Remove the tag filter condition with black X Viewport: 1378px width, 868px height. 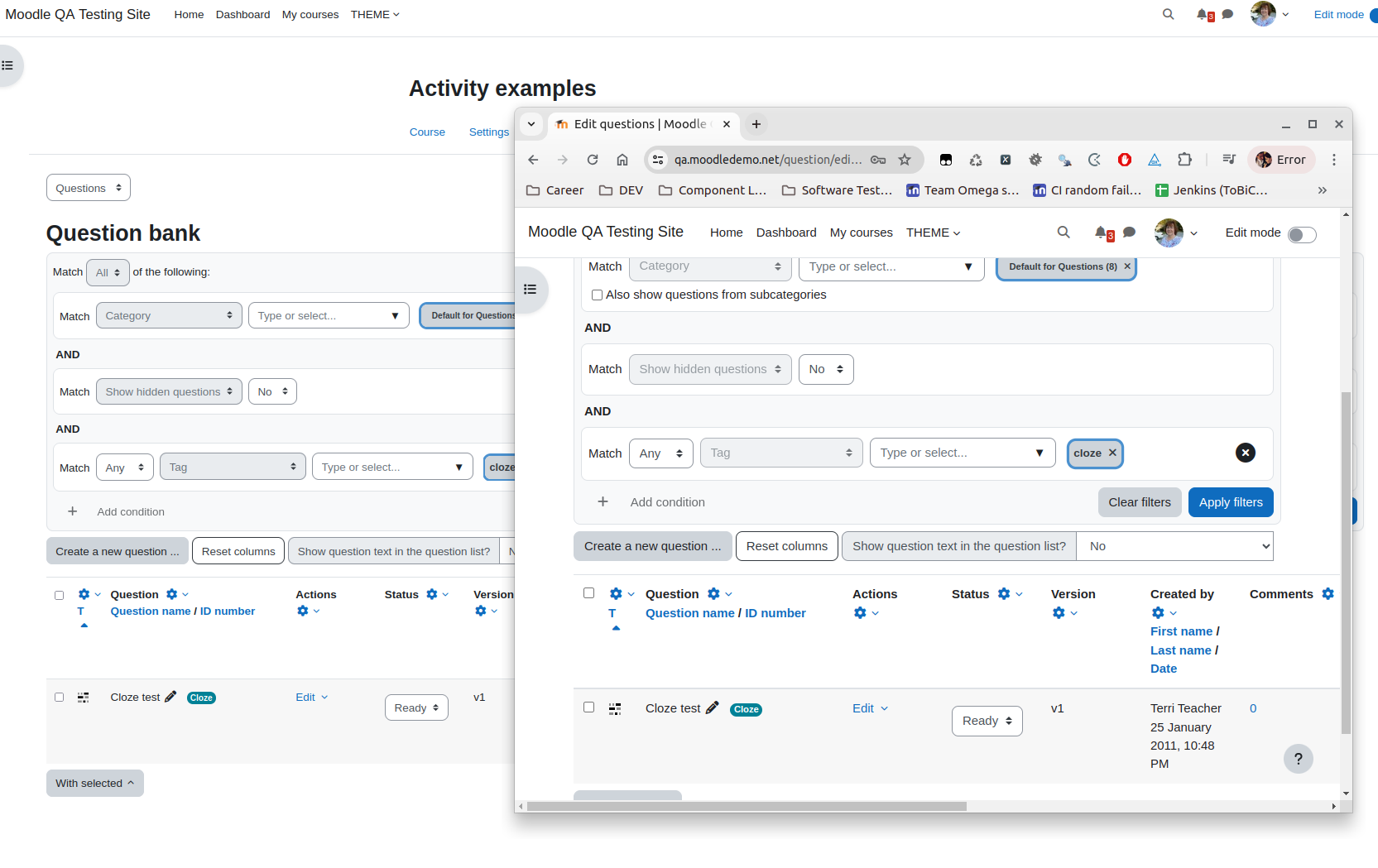[x=1246, y=453]
